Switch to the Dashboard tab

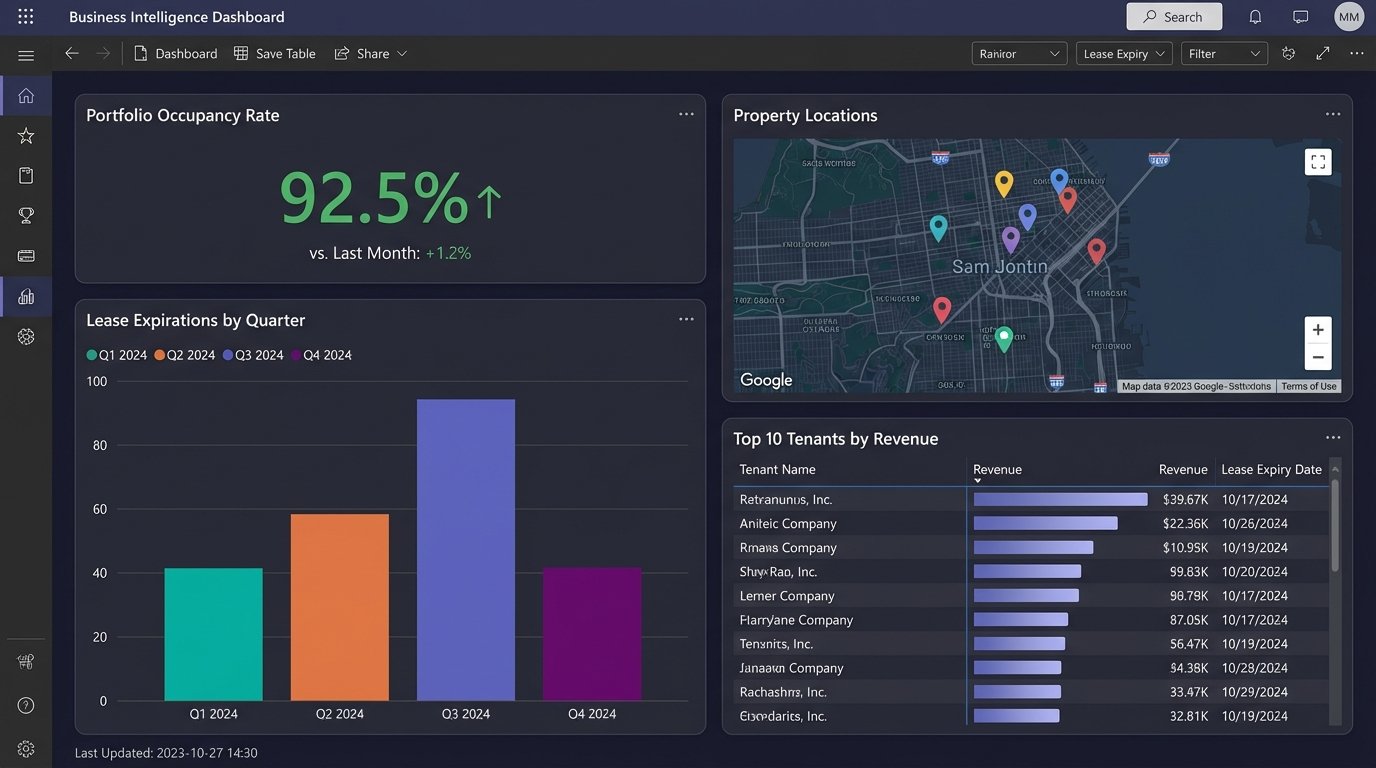pyautogui.click(x=176, y=53)
